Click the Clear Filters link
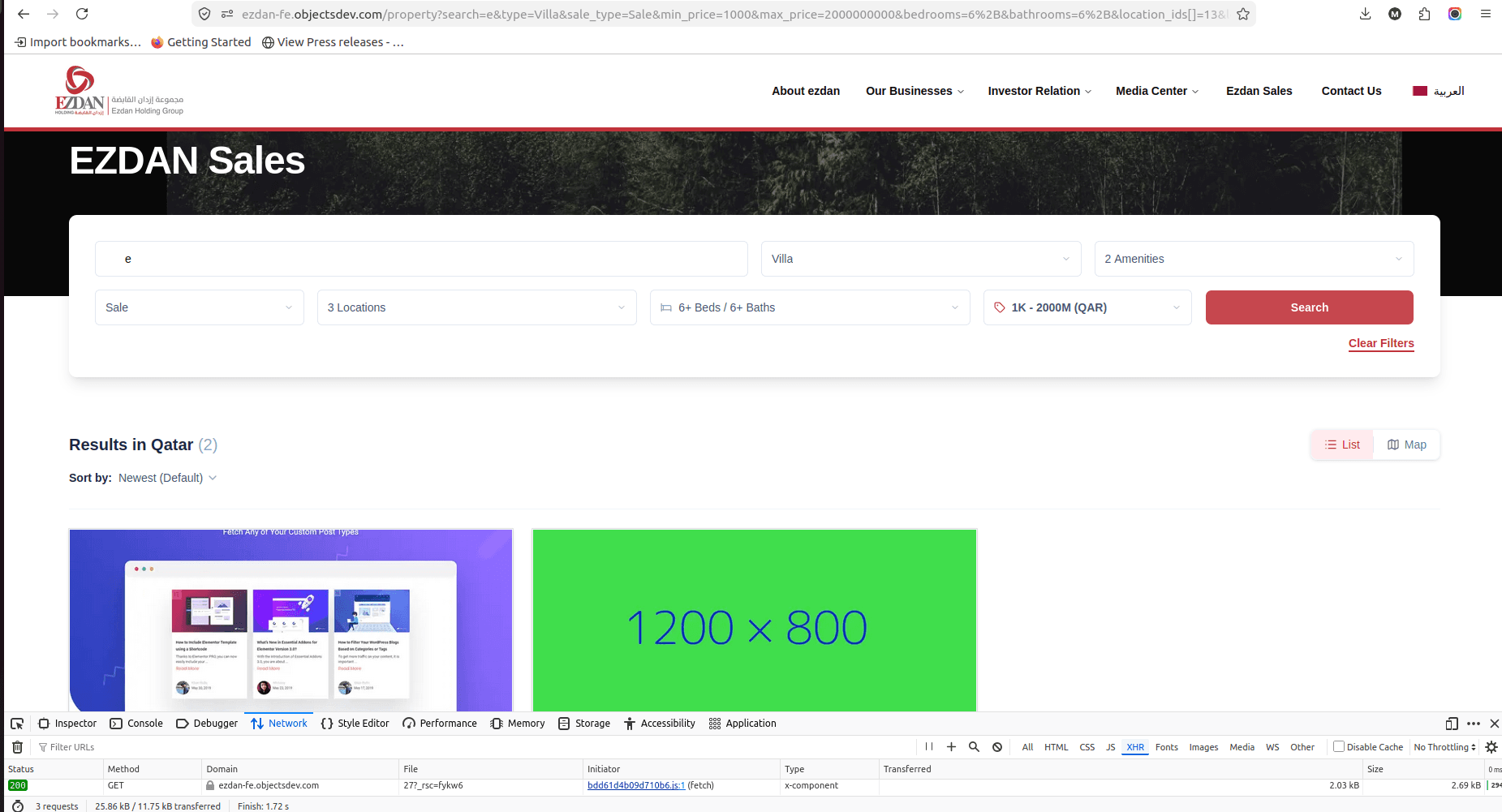The image size is (1502, 812). pyautogui.click(x=1381, y=343)
